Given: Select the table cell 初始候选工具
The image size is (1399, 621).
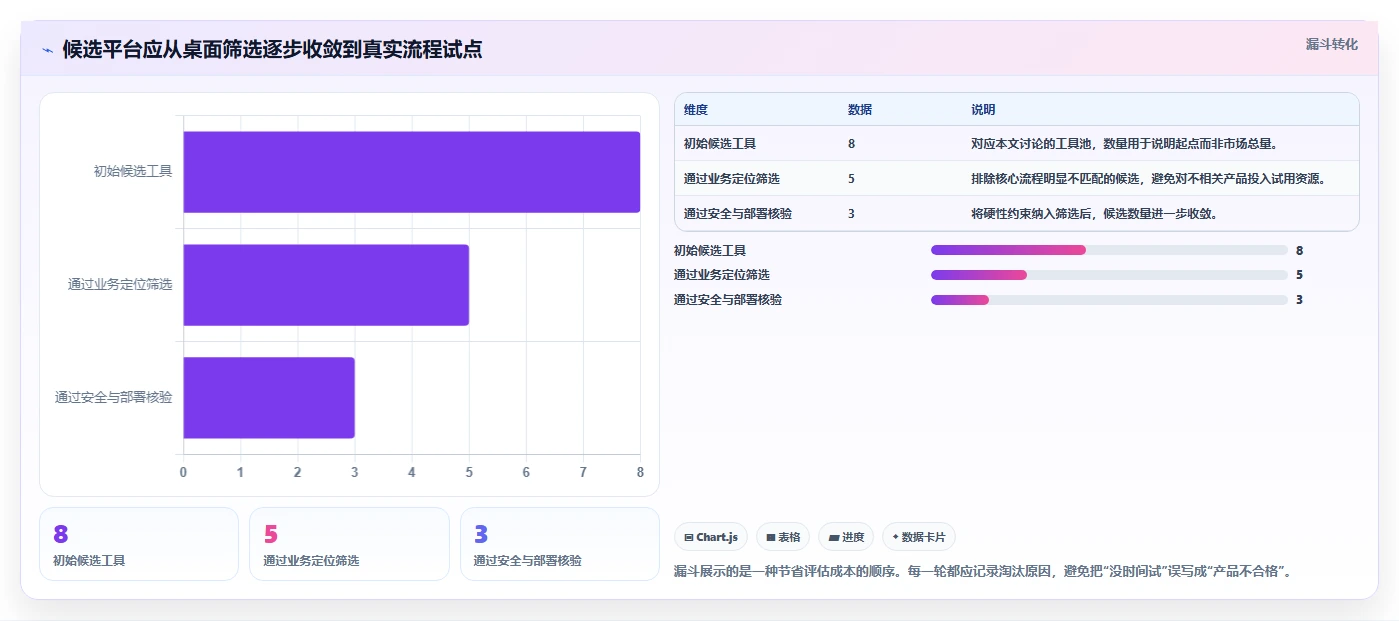Looking at the screenshot, I should [720, 144].
